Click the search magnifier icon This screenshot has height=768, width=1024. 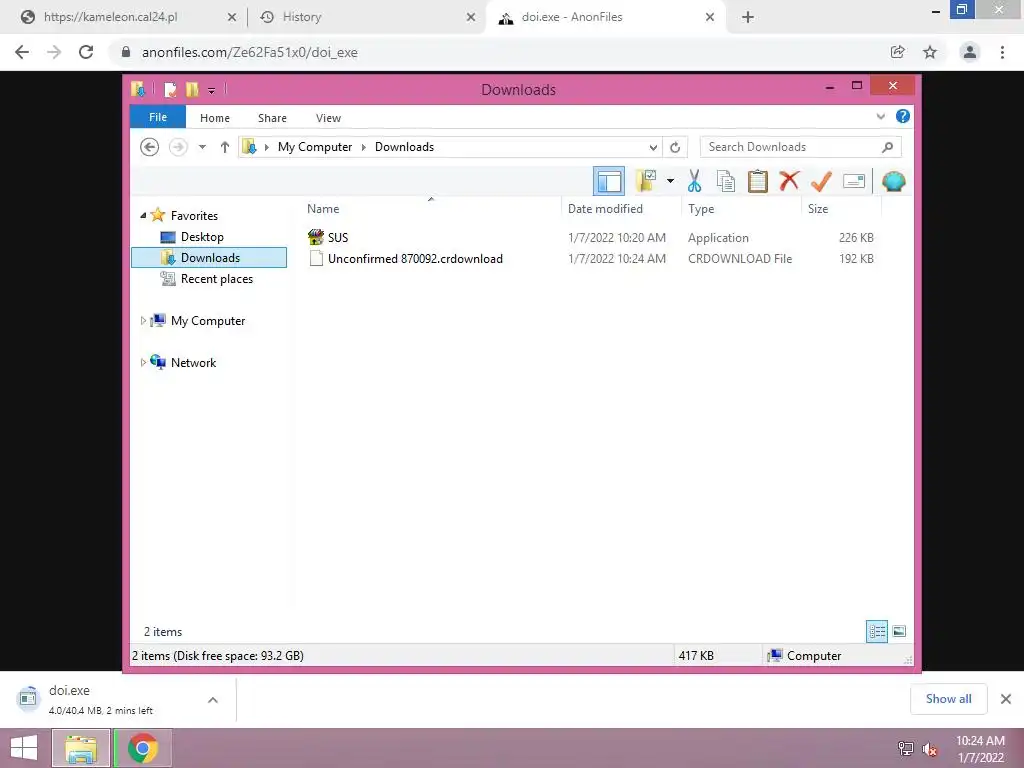tap(887, 148)
